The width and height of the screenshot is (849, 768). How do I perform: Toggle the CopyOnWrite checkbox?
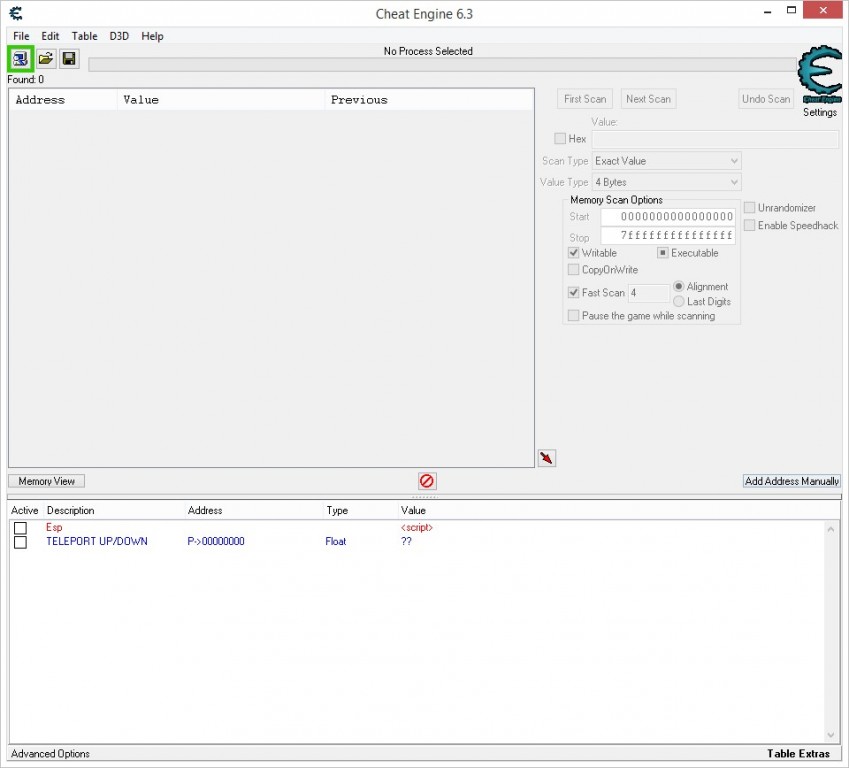click(x=573, y=270)
